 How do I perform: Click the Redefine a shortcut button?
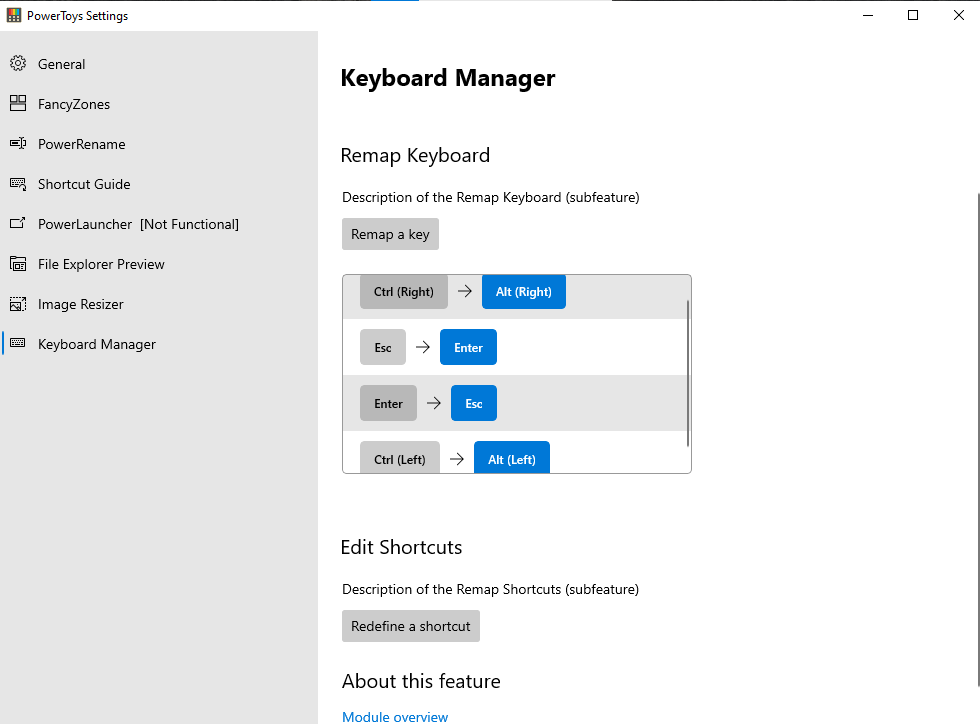pos(410,625)
